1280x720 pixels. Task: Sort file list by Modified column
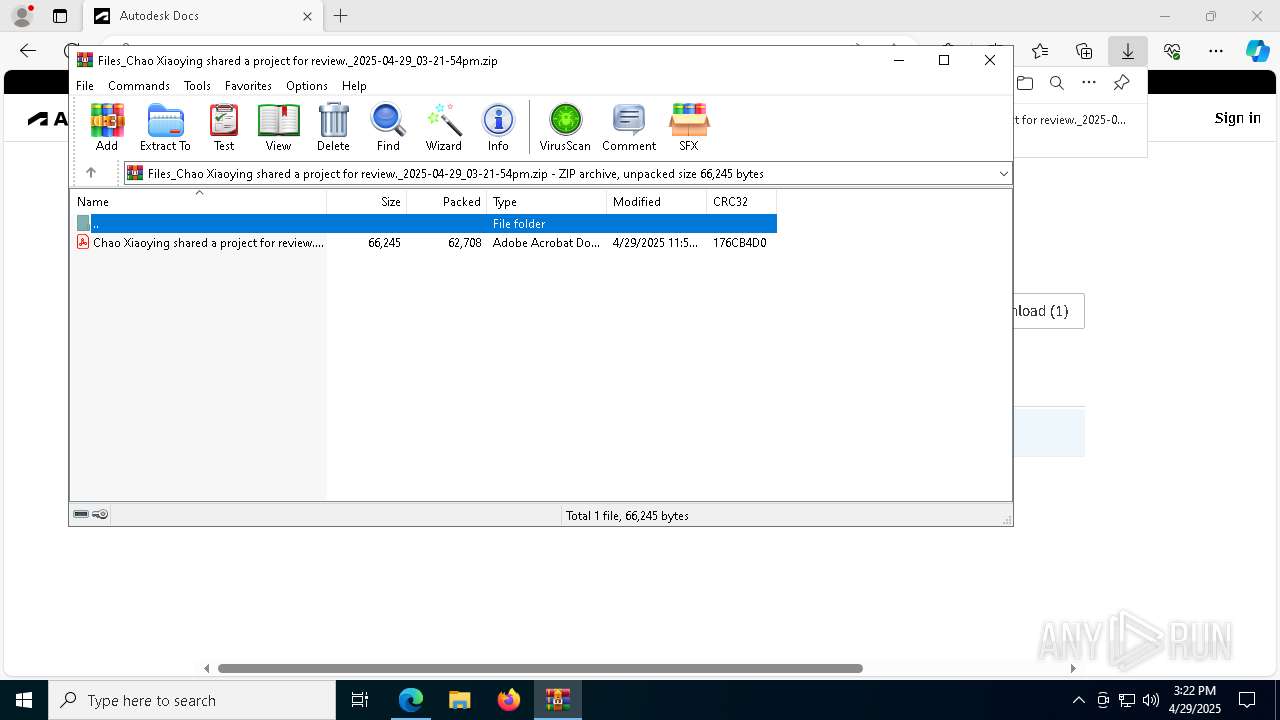click(x=657, y=201)
